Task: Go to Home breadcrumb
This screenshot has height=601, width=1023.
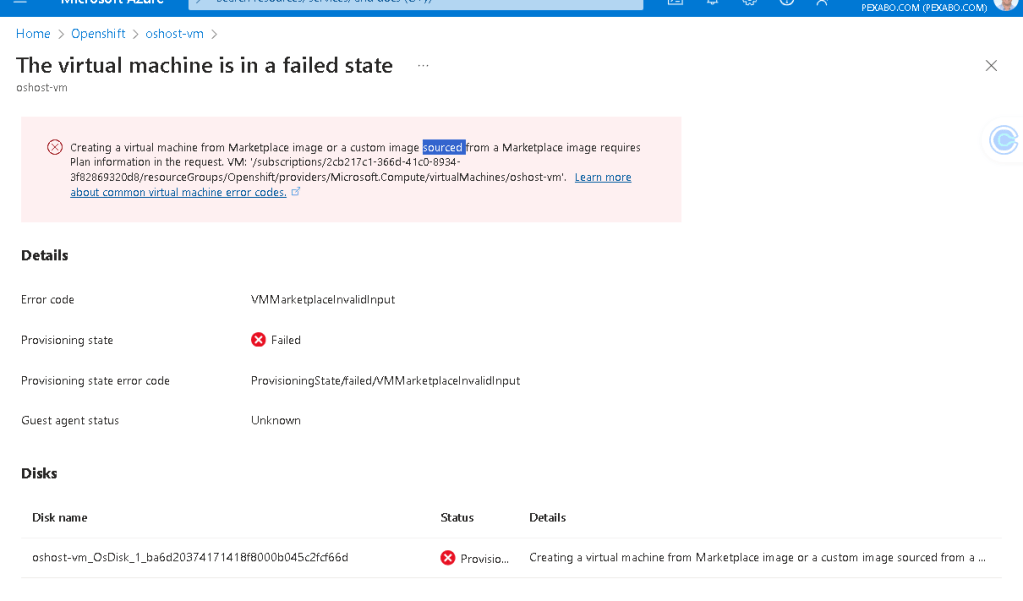Action: pos(33,34)
